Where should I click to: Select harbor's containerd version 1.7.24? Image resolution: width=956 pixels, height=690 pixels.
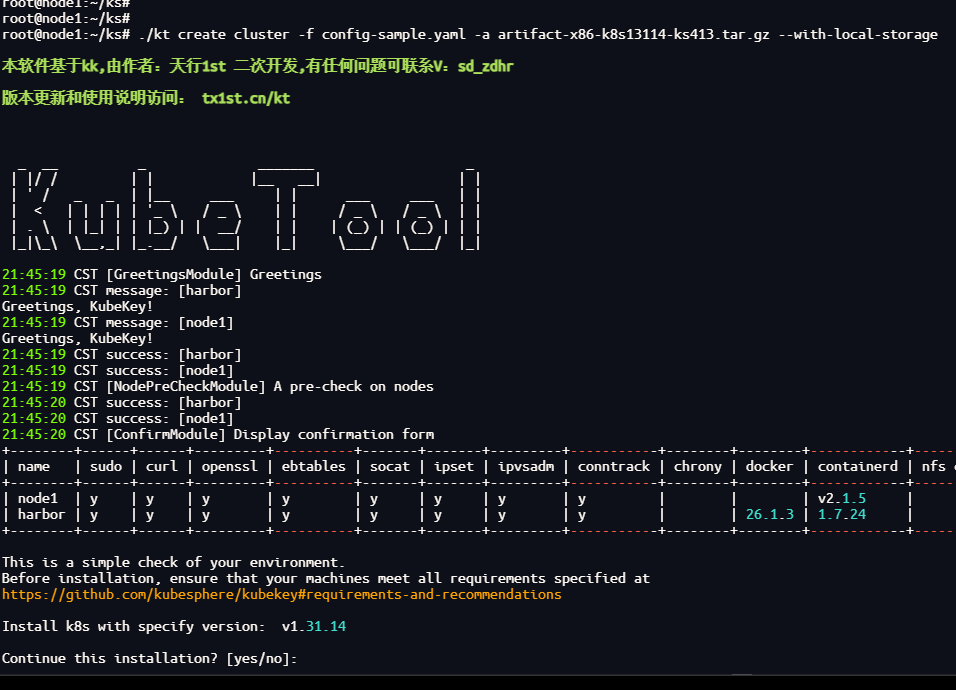pos(842,514)
